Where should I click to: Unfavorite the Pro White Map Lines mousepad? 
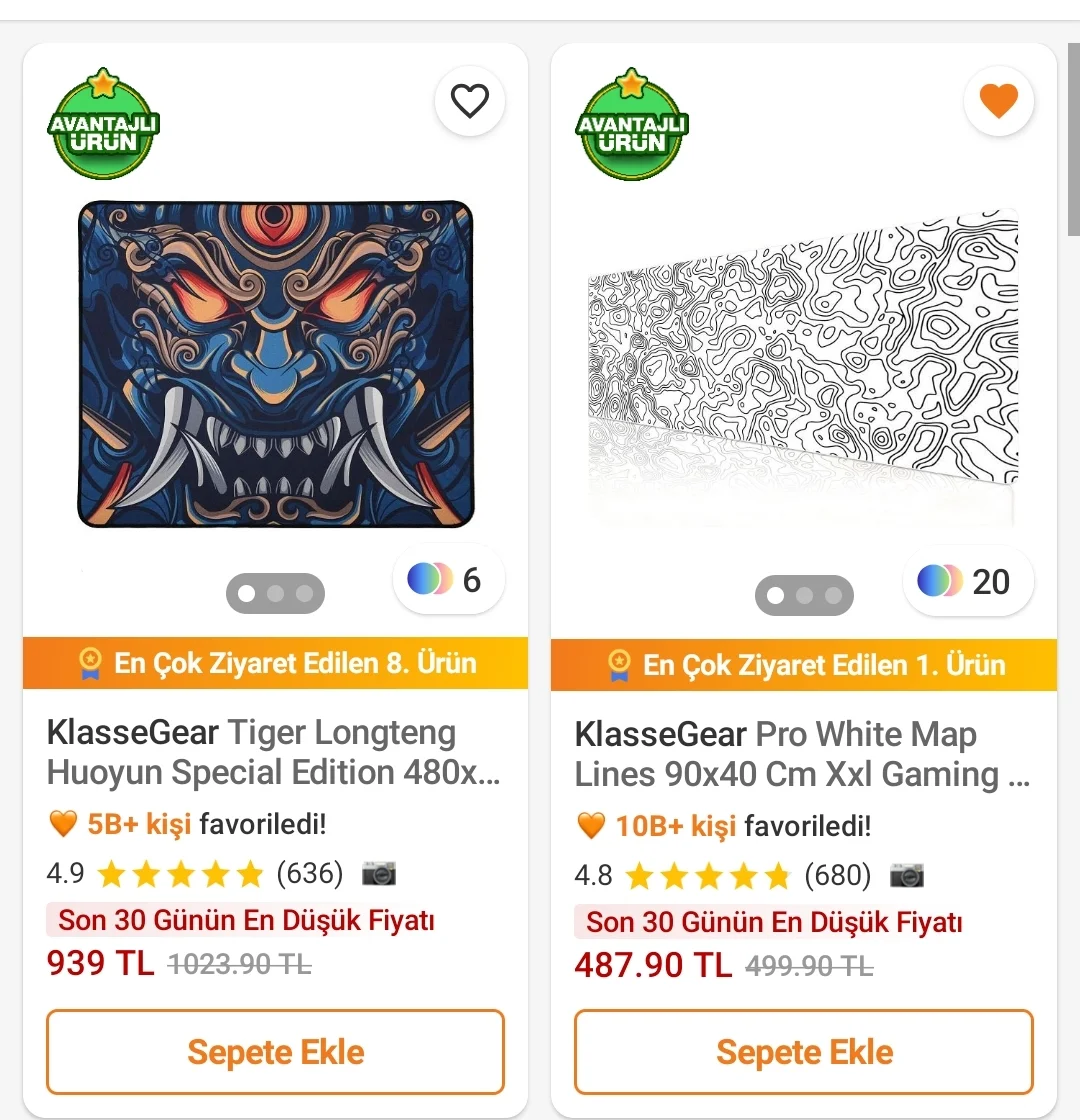click(x=998, y=101)
